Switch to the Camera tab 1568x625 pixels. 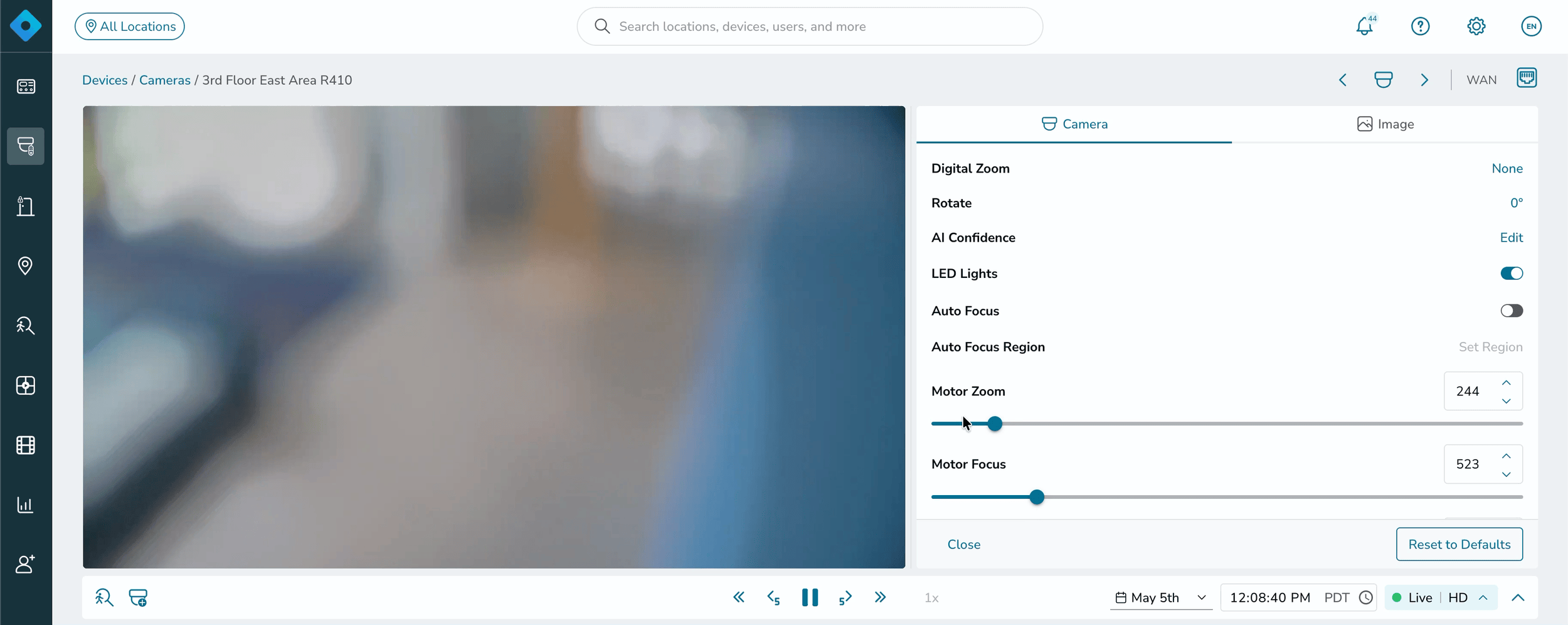pyautogui.click(x=1074, y=124)
